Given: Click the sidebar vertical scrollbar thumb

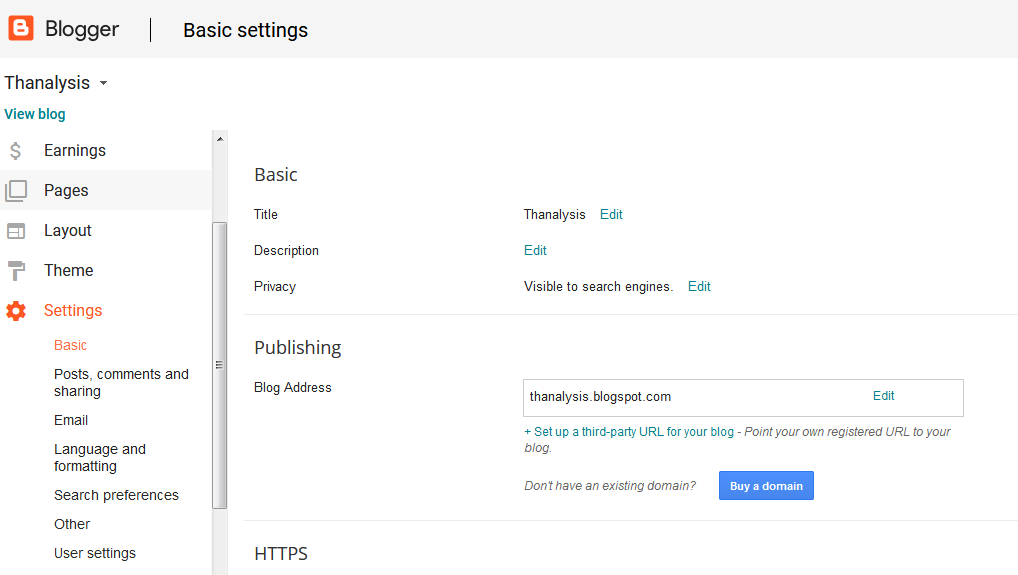Looking at the screenshot, I should [x=219, y=365].
